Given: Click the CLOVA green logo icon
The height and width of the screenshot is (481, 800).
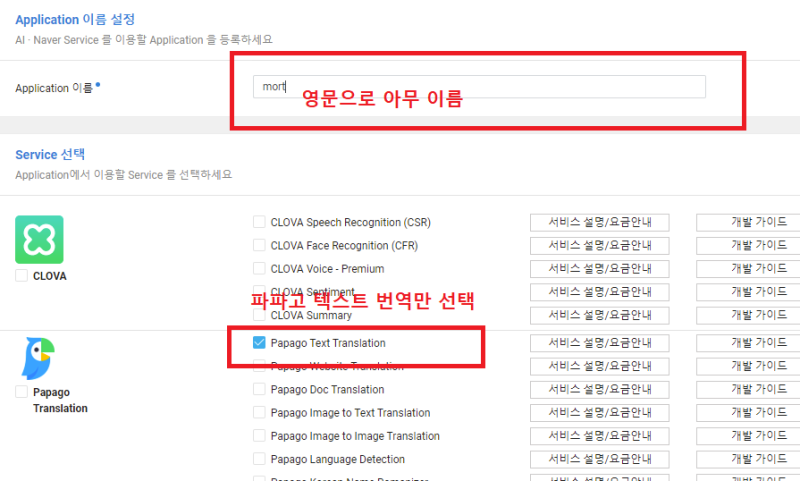Looking at the screenshot, I should (x=39, y=239).
